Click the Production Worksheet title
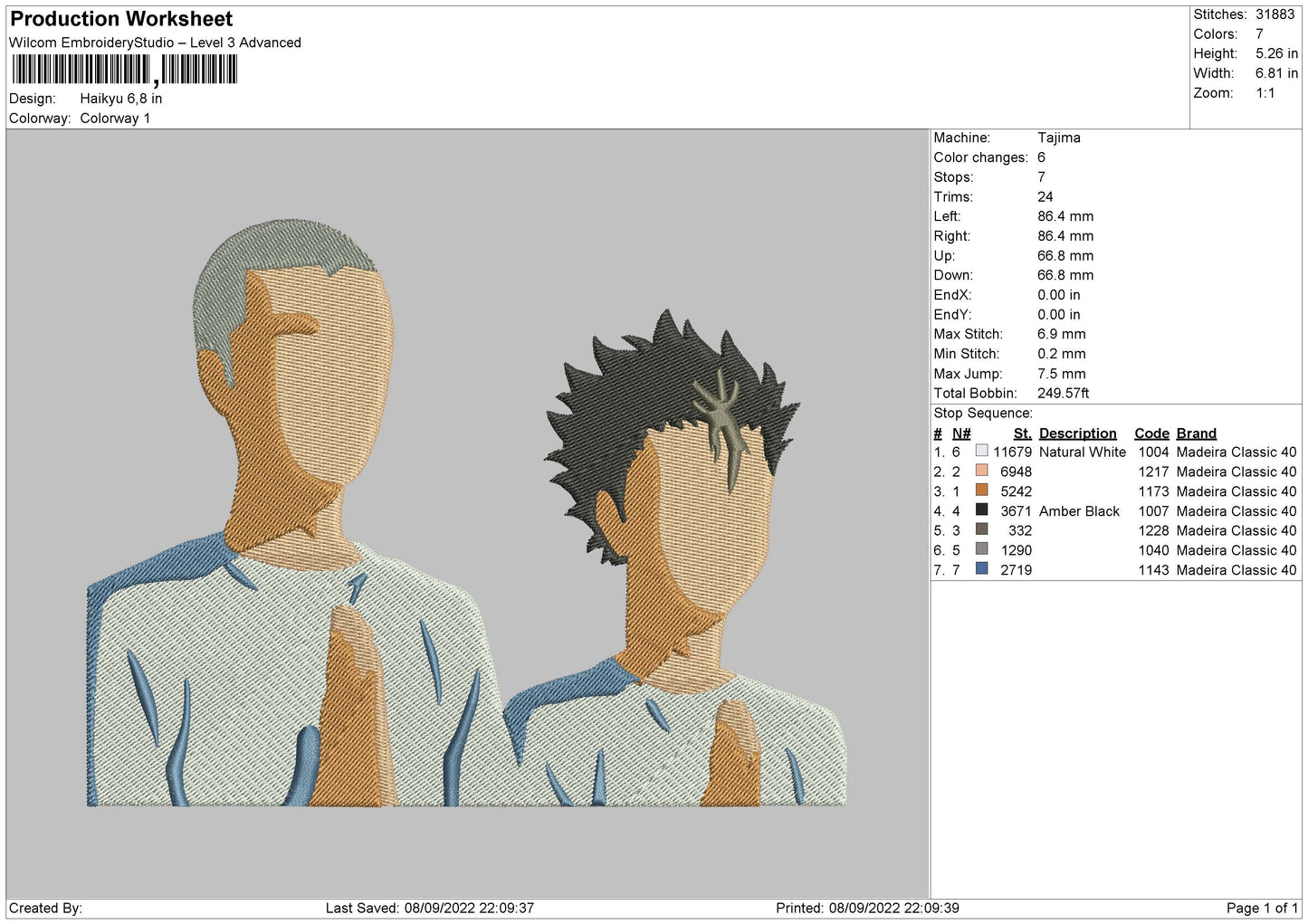The width and height of the screenshot is (1308, 924). (121, 19)
